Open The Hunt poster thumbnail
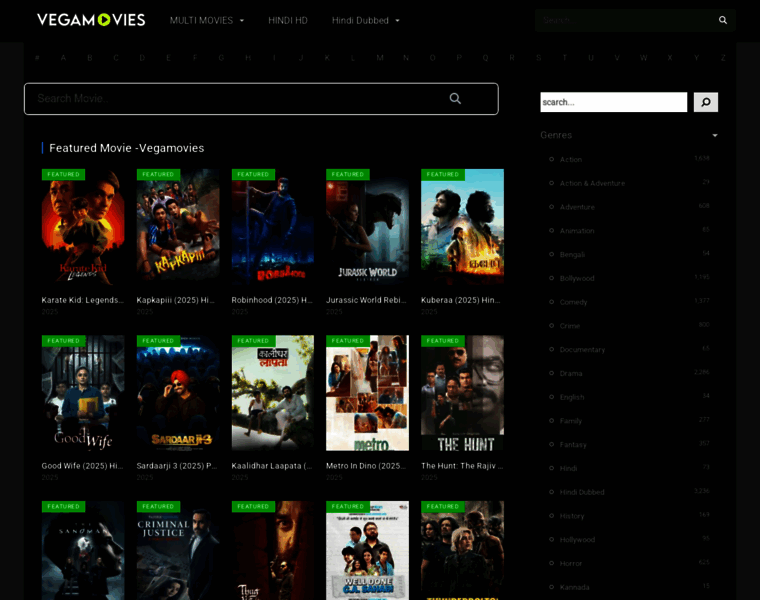The height and width of the screenshot is (600, 760). 462,393
